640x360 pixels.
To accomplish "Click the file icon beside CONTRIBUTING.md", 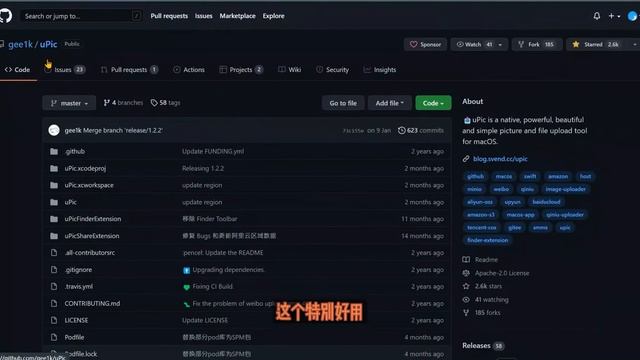I will point(54,304).
